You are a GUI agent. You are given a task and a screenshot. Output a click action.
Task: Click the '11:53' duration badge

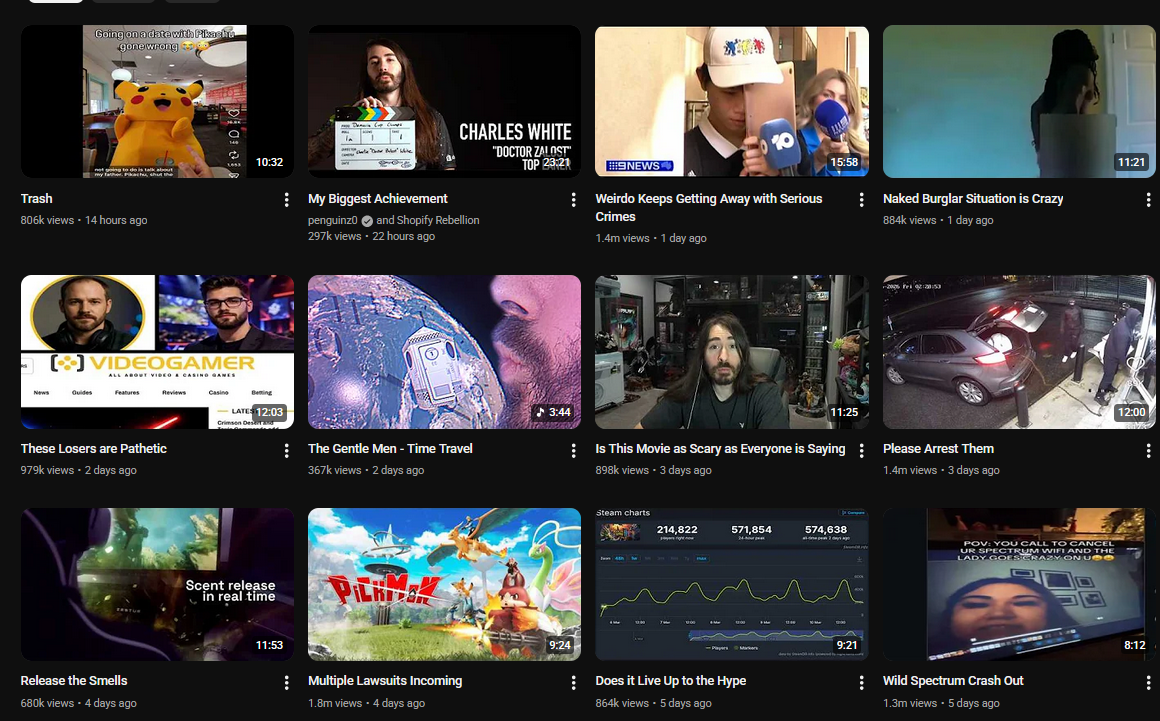(x=269, y=645)
